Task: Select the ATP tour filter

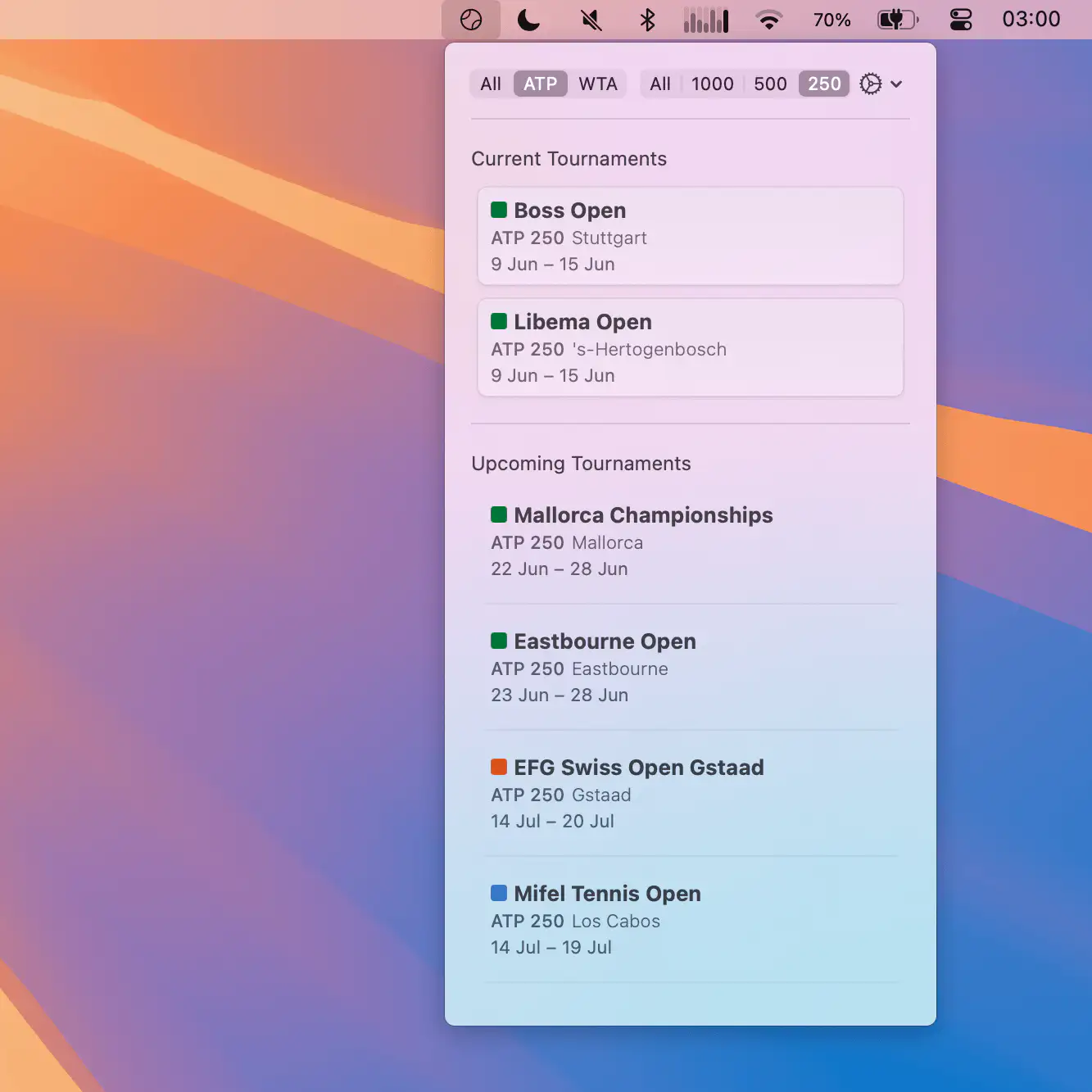Action: coord(541,84)
